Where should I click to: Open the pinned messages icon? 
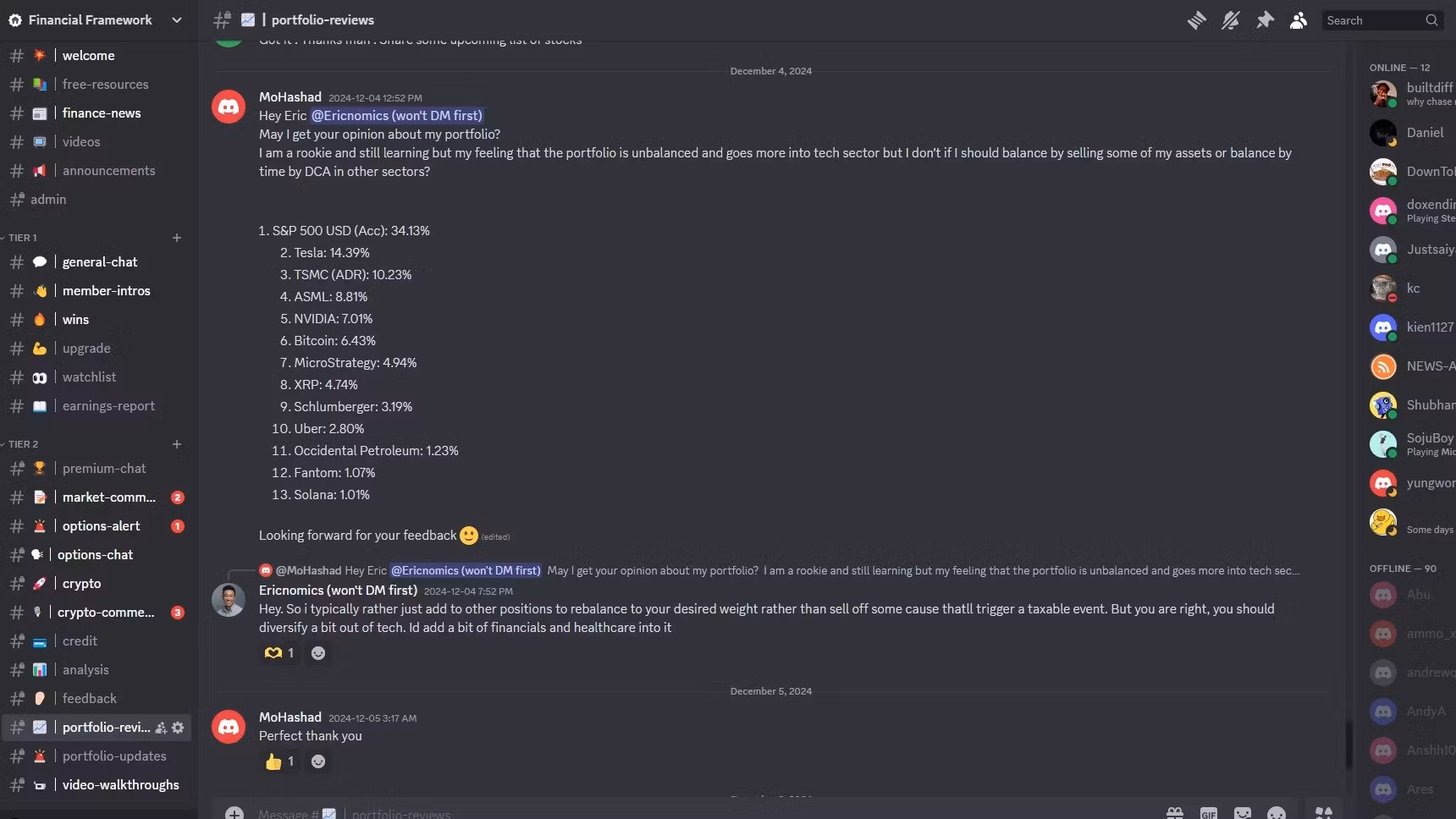(x=1265, y=20)
